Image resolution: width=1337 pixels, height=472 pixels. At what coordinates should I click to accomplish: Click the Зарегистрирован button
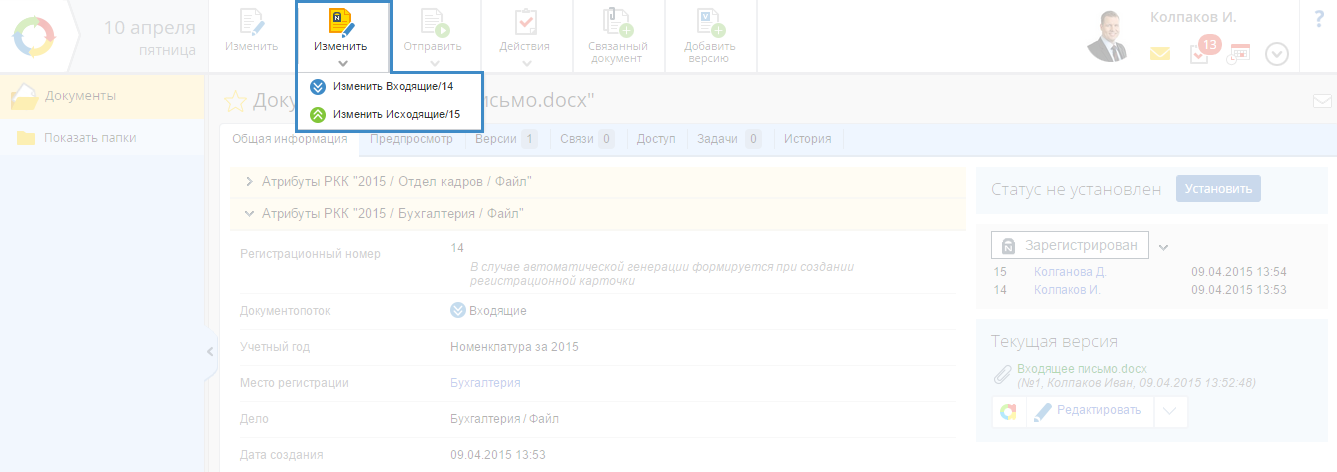tap(1069, 246)
